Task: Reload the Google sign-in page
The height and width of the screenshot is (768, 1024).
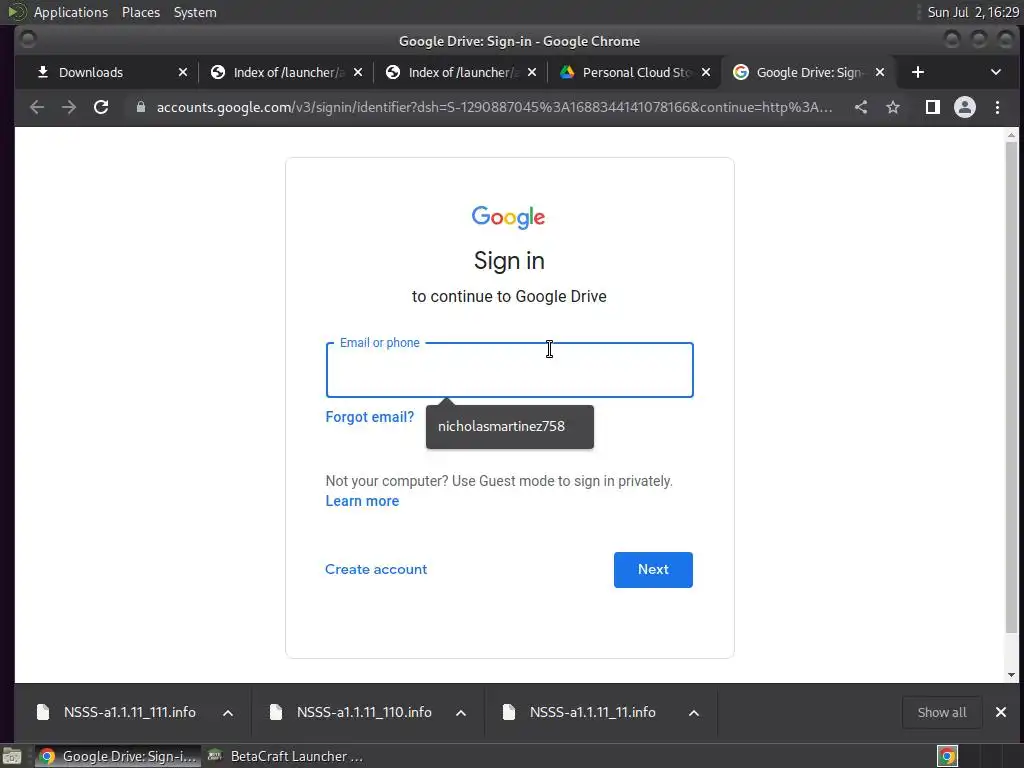Action: [x=101, y=107]
